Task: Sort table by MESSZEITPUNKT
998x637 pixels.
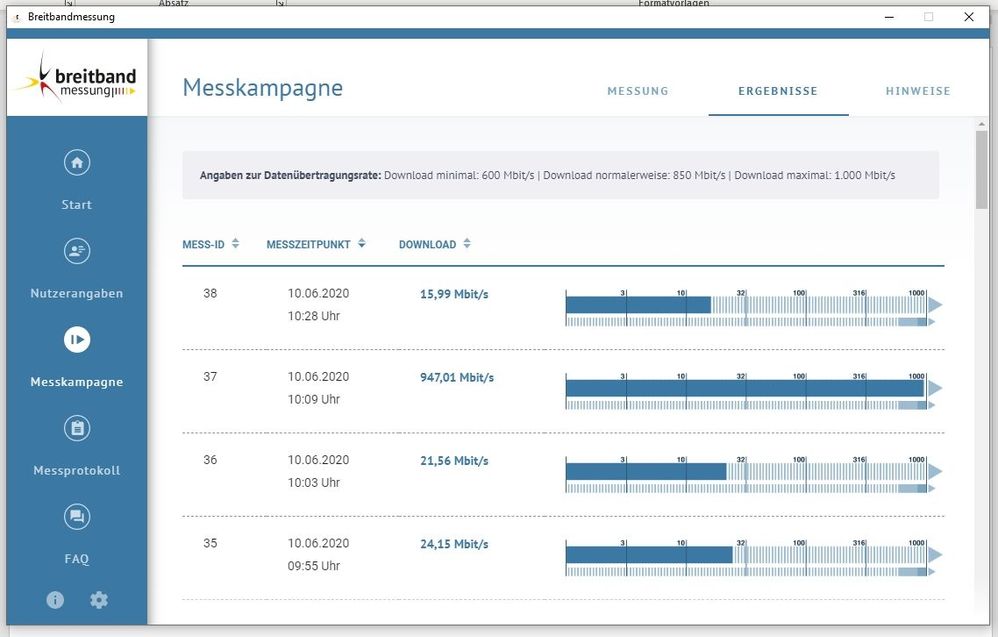Action: coord(316,244)
